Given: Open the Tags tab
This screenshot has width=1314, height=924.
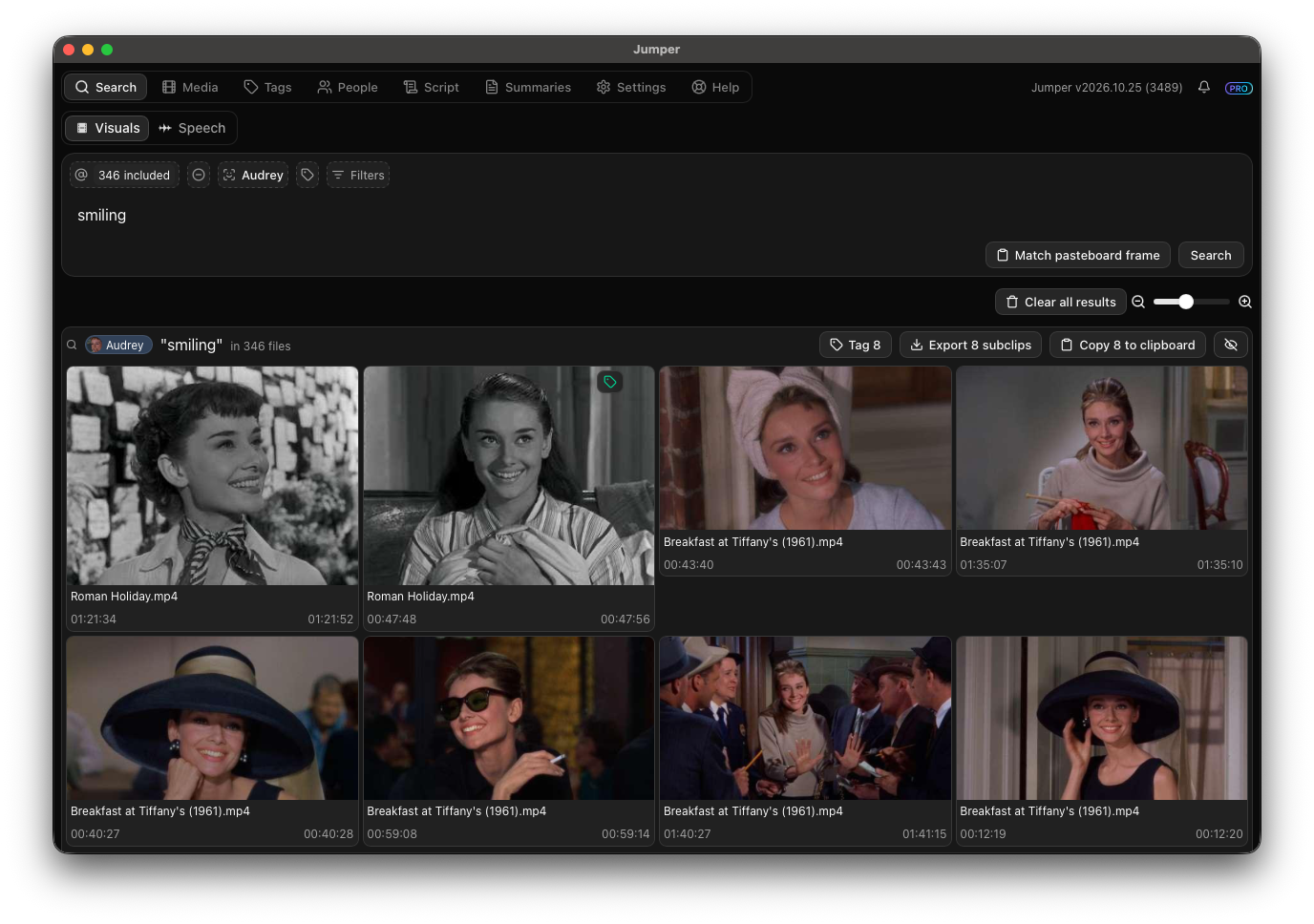Looking at the screenshot, I should coord(267,87).
